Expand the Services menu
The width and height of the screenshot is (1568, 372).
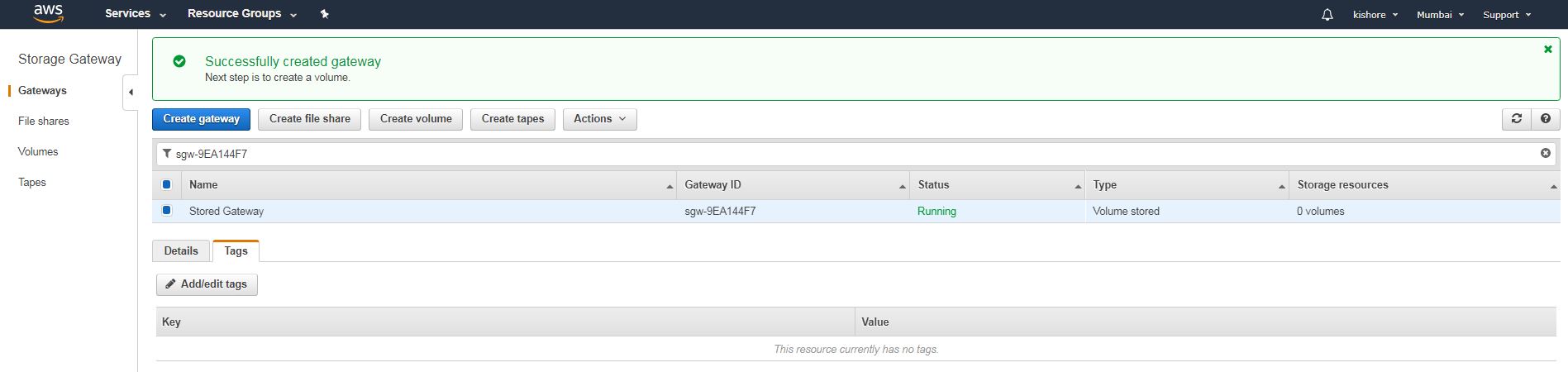[135, 14]
